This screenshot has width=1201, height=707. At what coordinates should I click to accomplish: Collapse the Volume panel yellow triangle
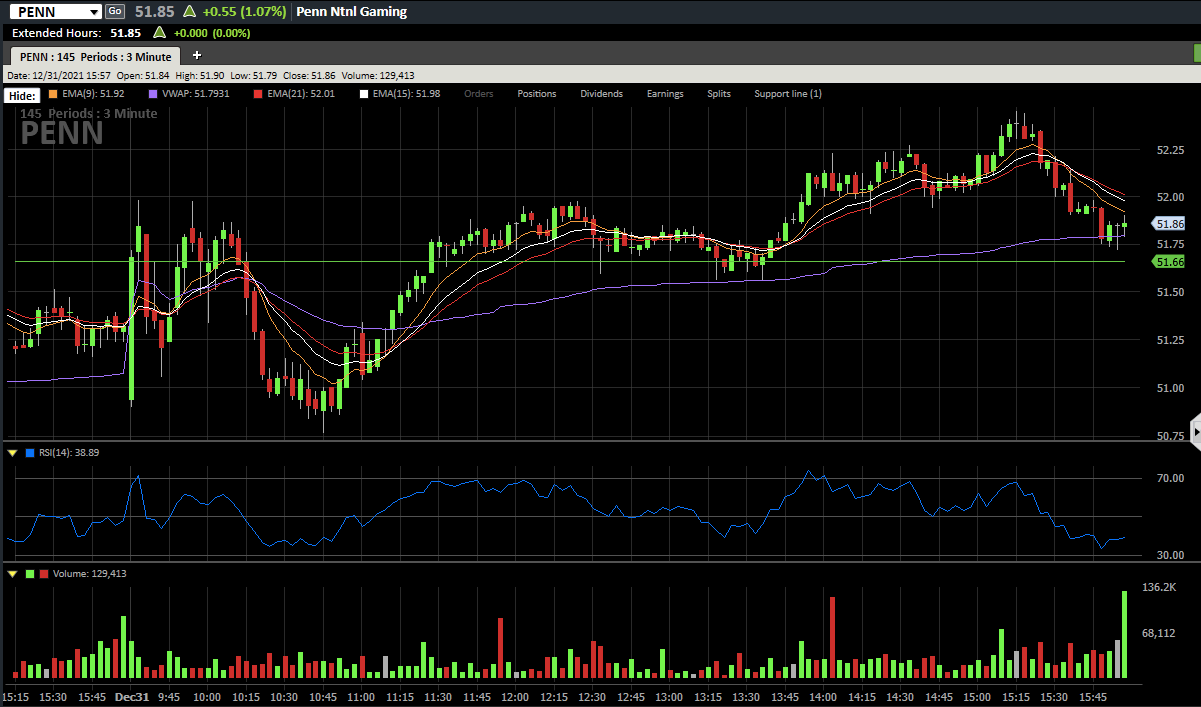[12, 574]
